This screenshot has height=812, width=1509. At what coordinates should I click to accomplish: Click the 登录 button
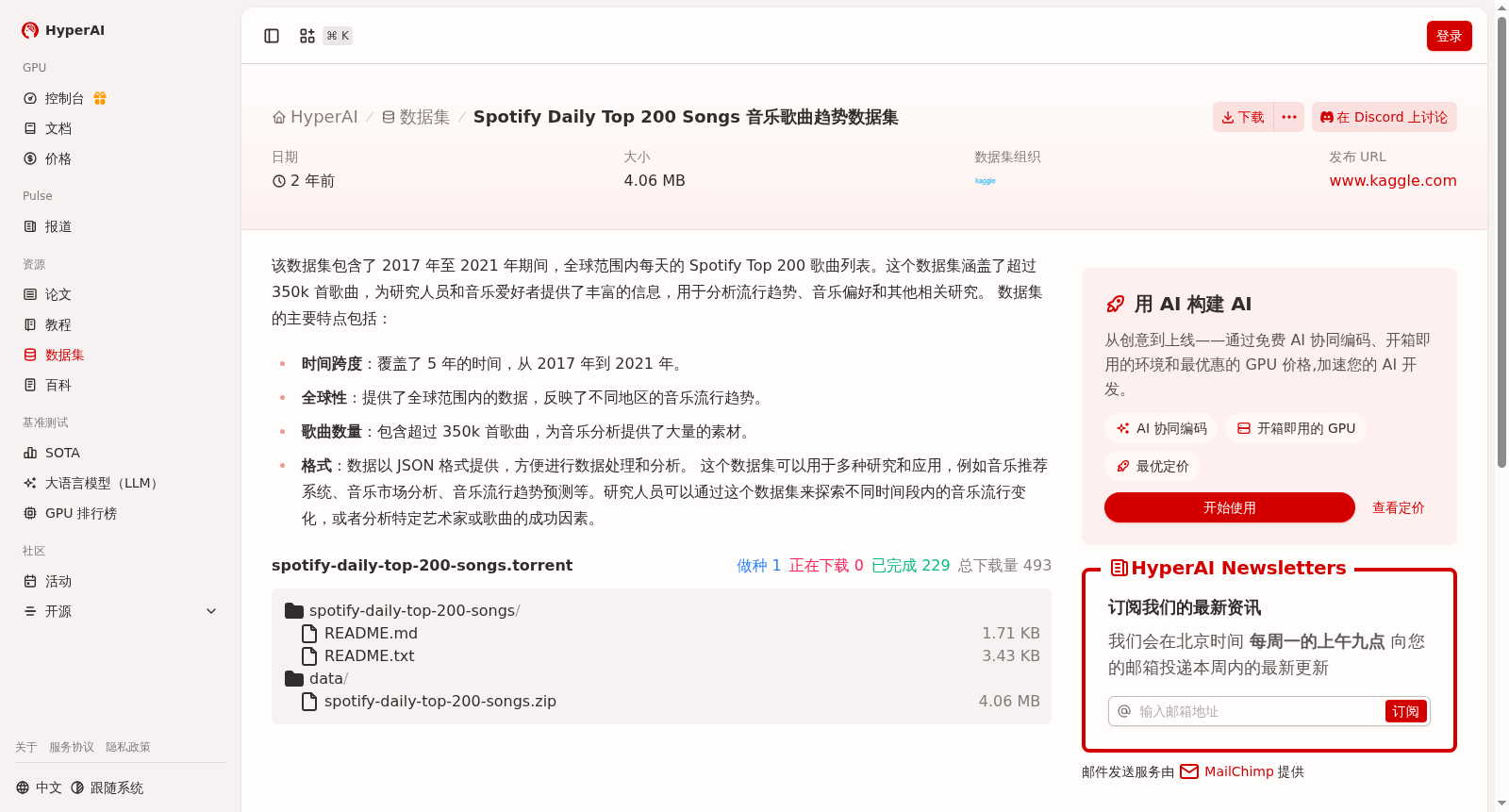click(1449, 36)
